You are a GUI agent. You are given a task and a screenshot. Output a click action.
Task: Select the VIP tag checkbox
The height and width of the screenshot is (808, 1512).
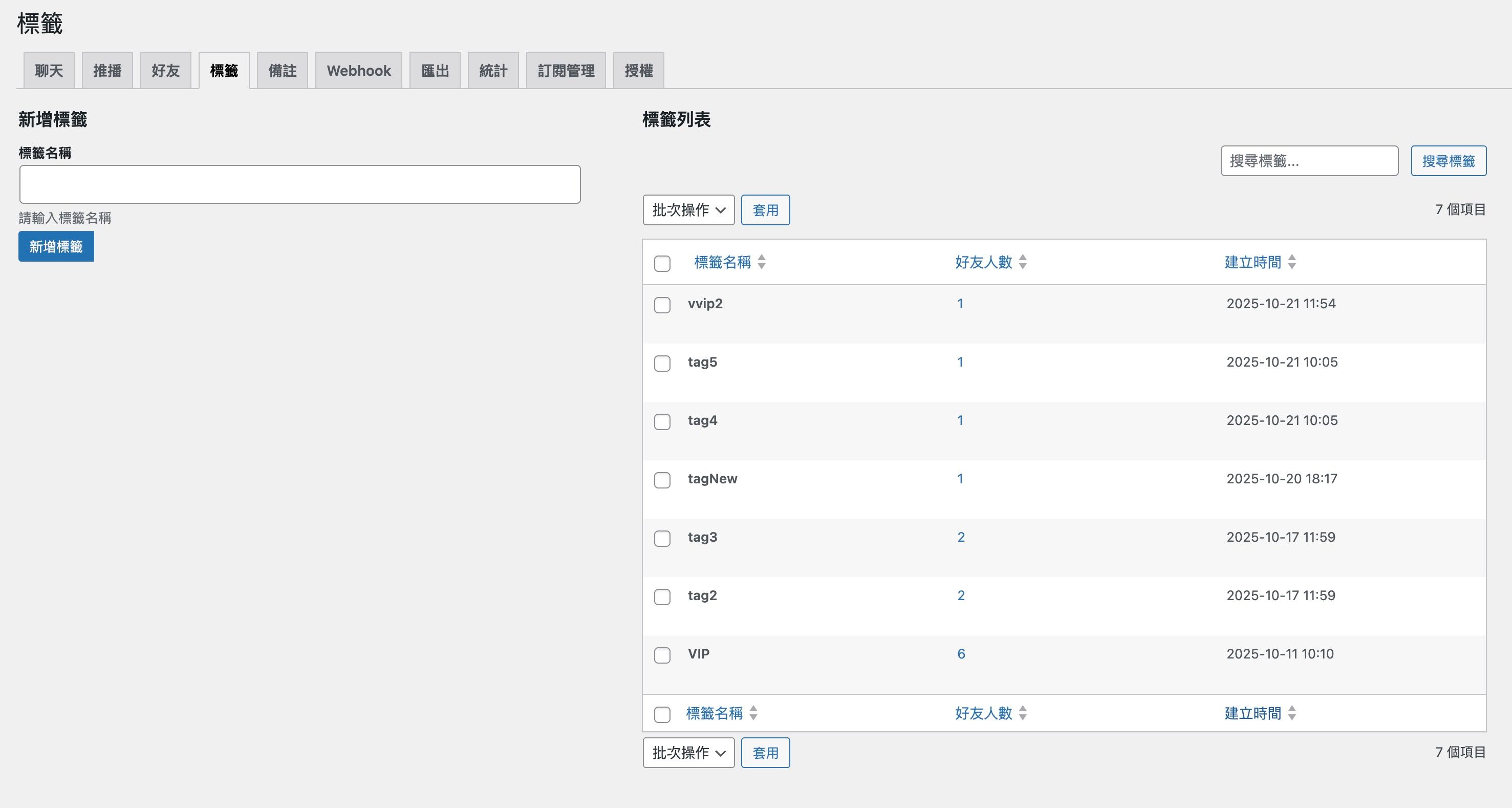[x=662, y=655]
